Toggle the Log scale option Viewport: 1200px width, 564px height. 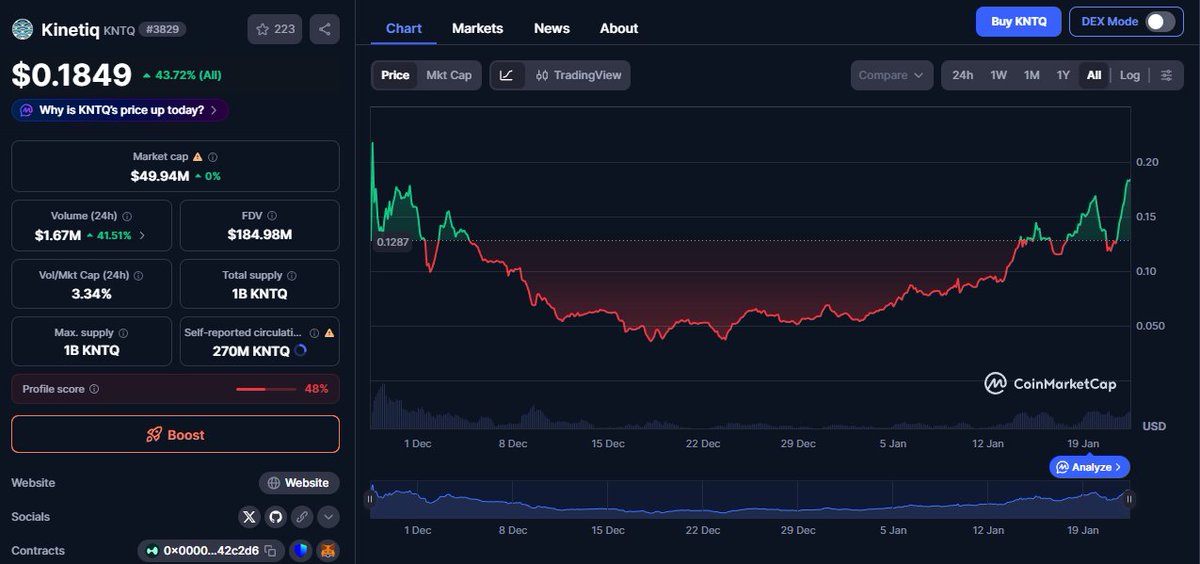[x=1130, y=75]
